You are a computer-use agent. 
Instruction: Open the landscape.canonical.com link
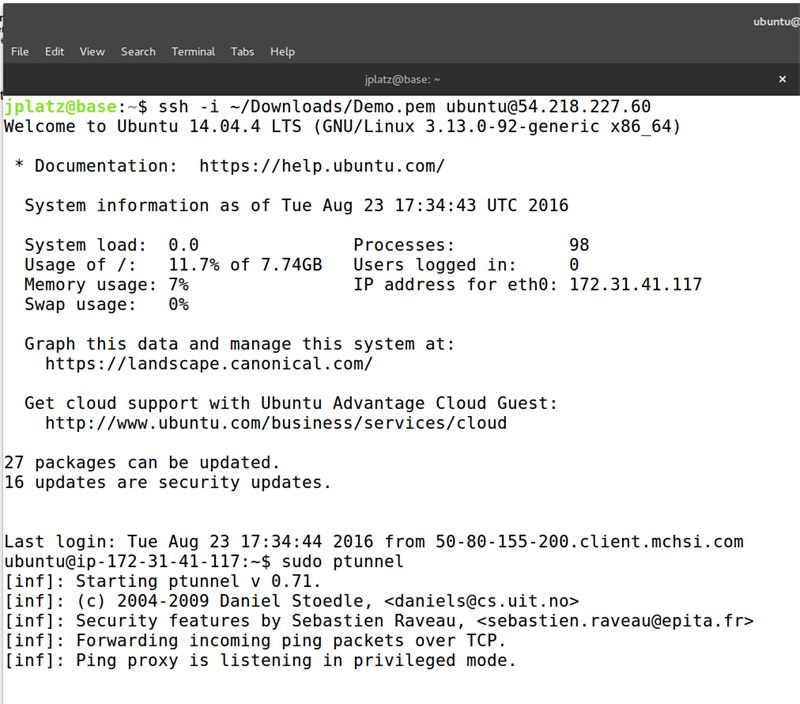[209, 364]
